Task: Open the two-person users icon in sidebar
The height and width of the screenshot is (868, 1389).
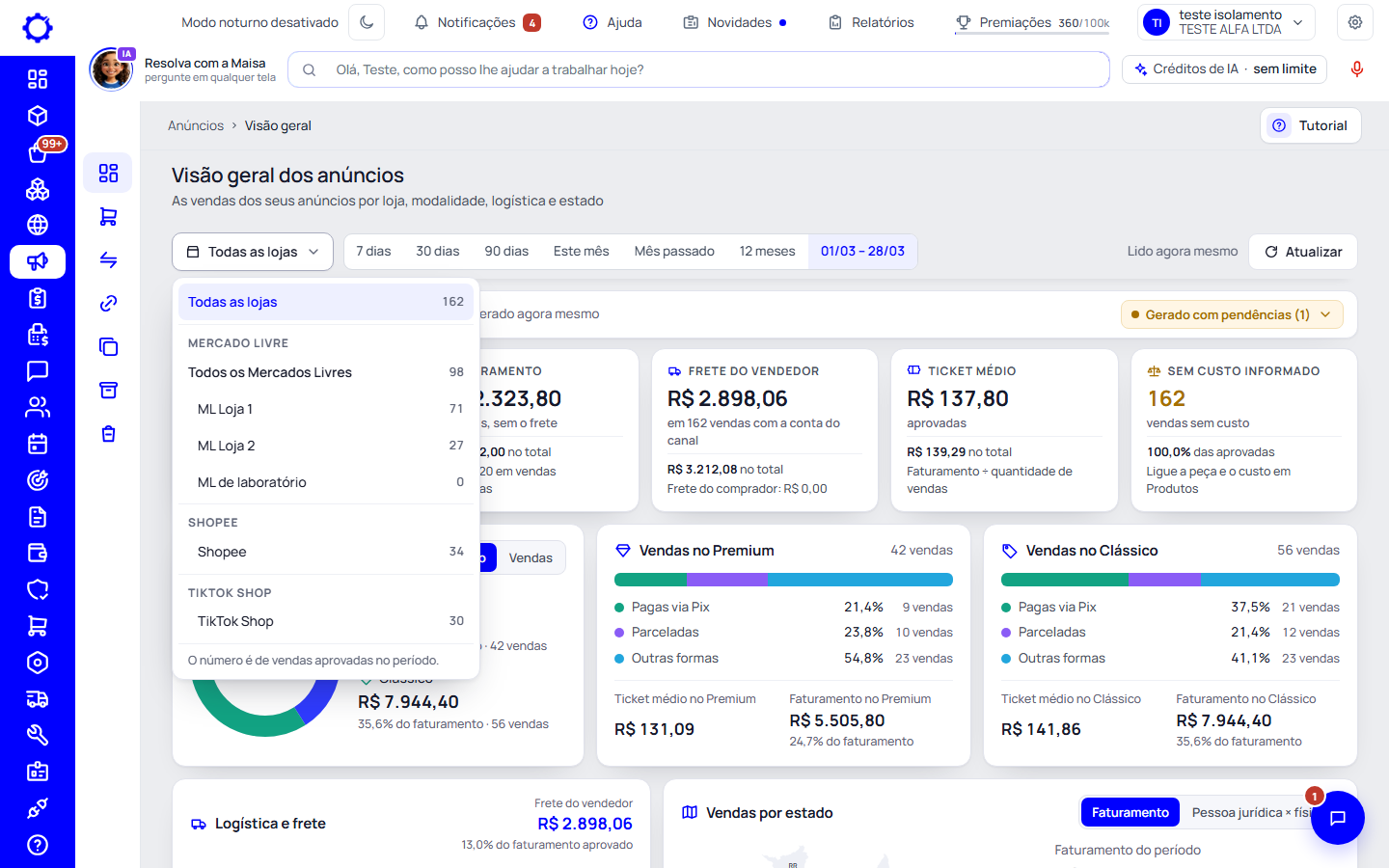Action: 38,408
